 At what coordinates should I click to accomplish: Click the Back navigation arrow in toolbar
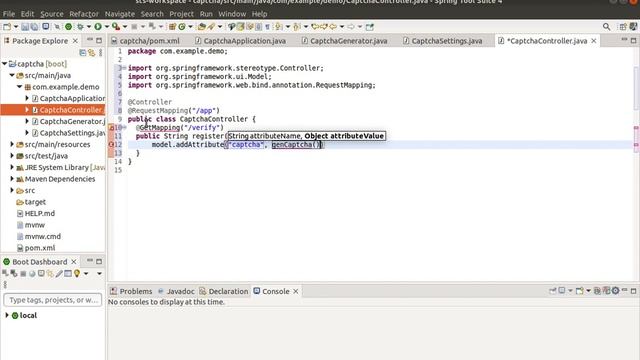click(x=333, y=27)
